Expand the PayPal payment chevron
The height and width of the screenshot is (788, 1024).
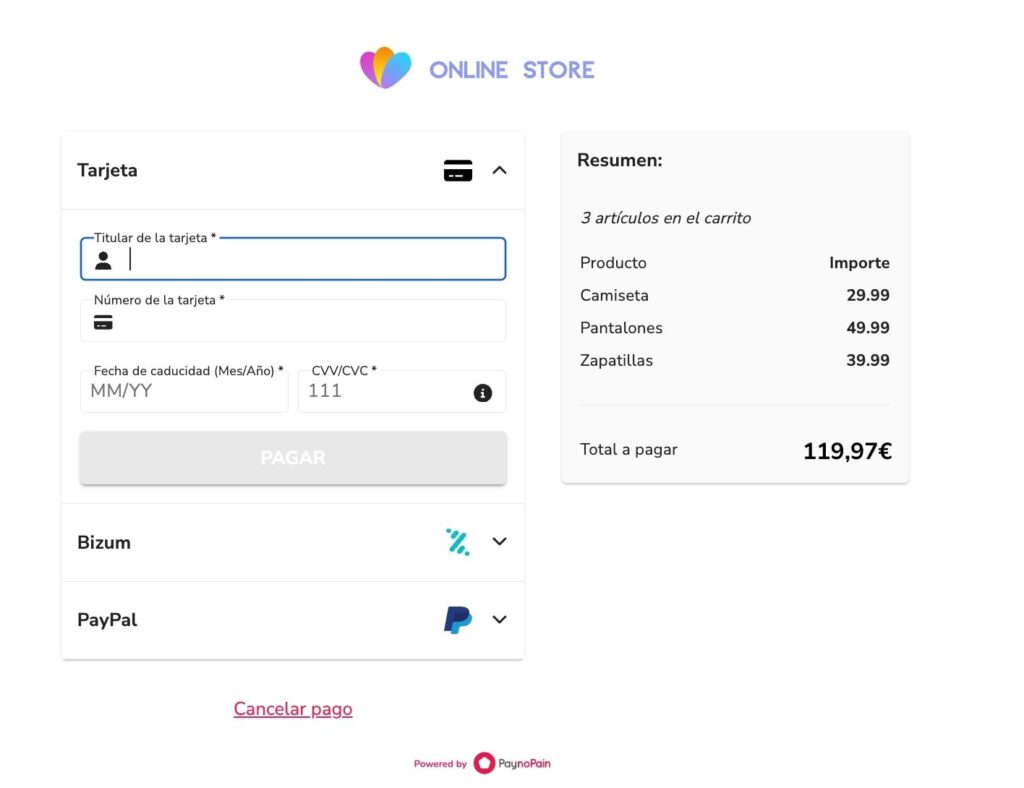coord(500,620)
